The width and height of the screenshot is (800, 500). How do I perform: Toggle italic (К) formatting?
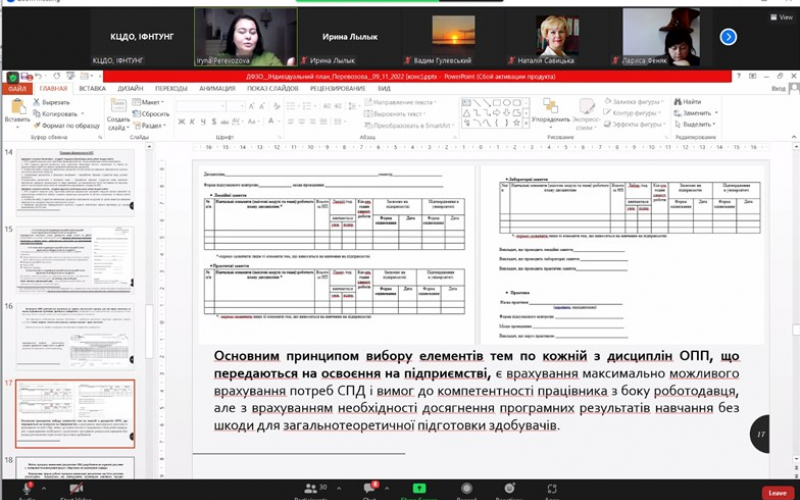tap(192, 121)
